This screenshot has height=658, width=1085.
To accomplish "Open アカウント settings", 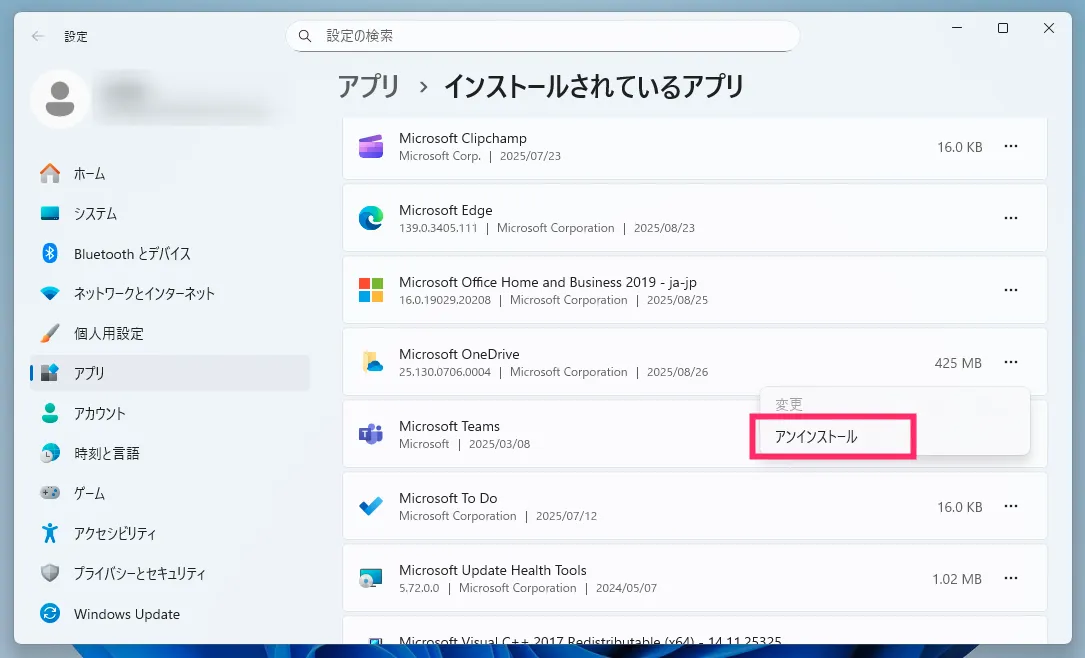I will coord(170,413).
